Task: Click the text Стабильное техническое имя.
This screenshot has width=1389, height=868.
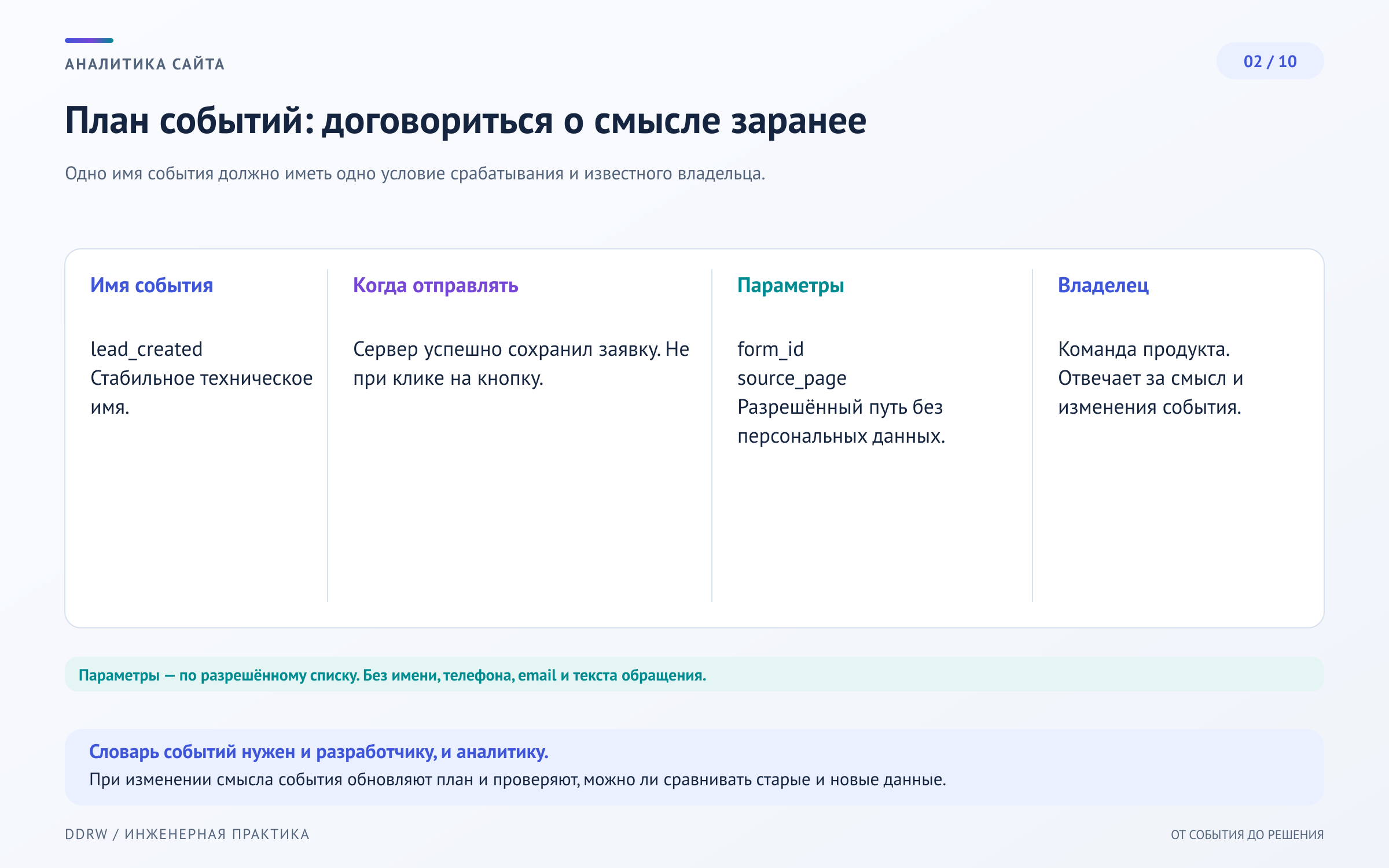Action: [x=201, y=393]
